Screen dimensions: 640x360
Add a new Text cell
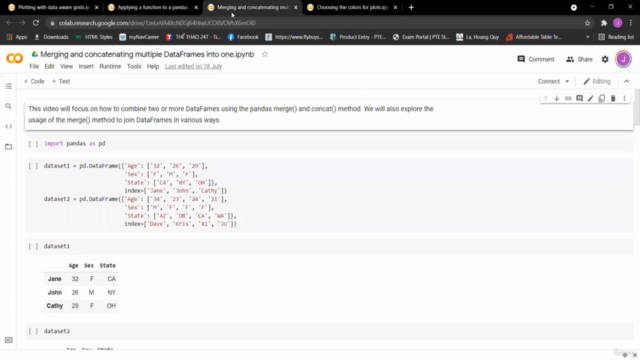pyautogui.click(x=61, y=81)
